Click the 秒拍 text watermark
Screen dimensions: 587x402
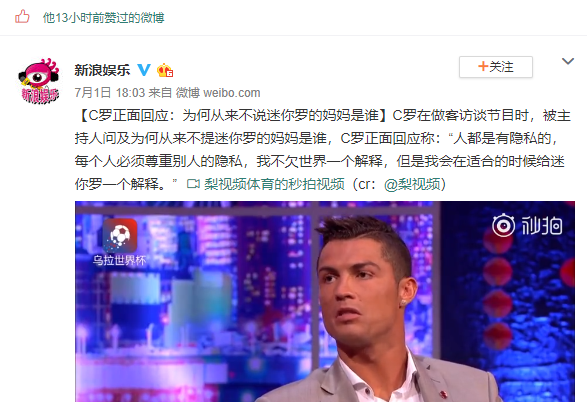point(542,226)
